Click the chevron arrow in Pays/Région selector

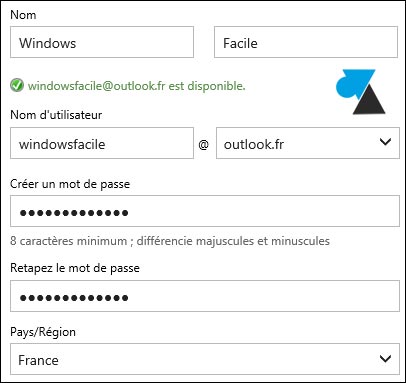click(x=385, y=359)
